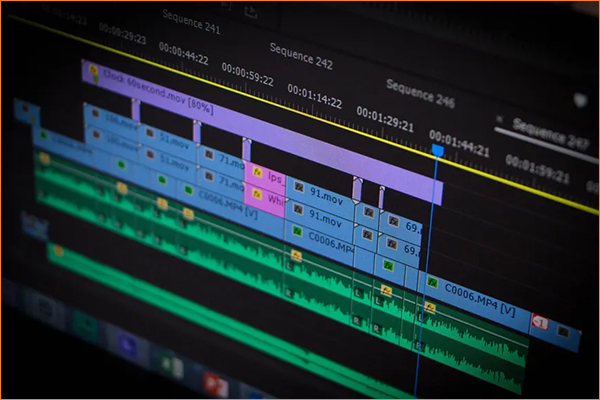
Task: Click the fx badge on the upper 71.mov clip
Action: pos(209,154)
